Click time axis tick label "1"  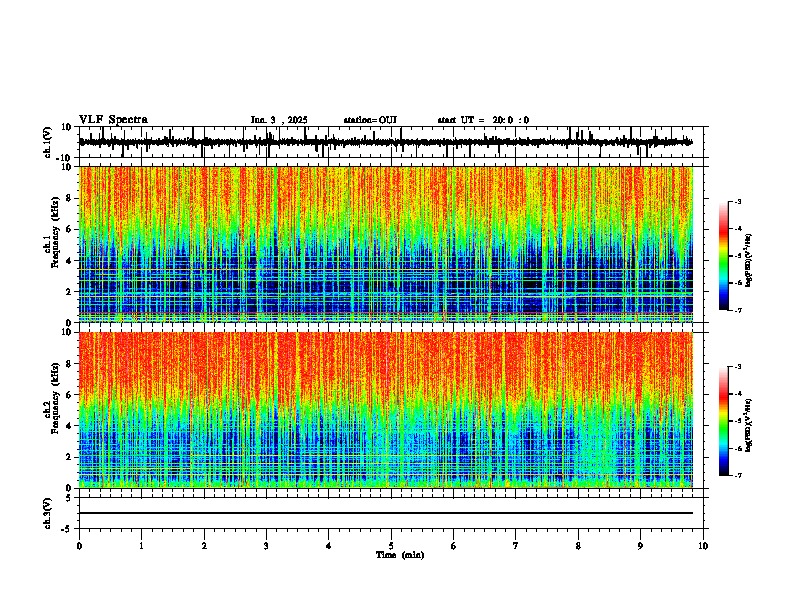pyautogui.click(x=141, y=546)
